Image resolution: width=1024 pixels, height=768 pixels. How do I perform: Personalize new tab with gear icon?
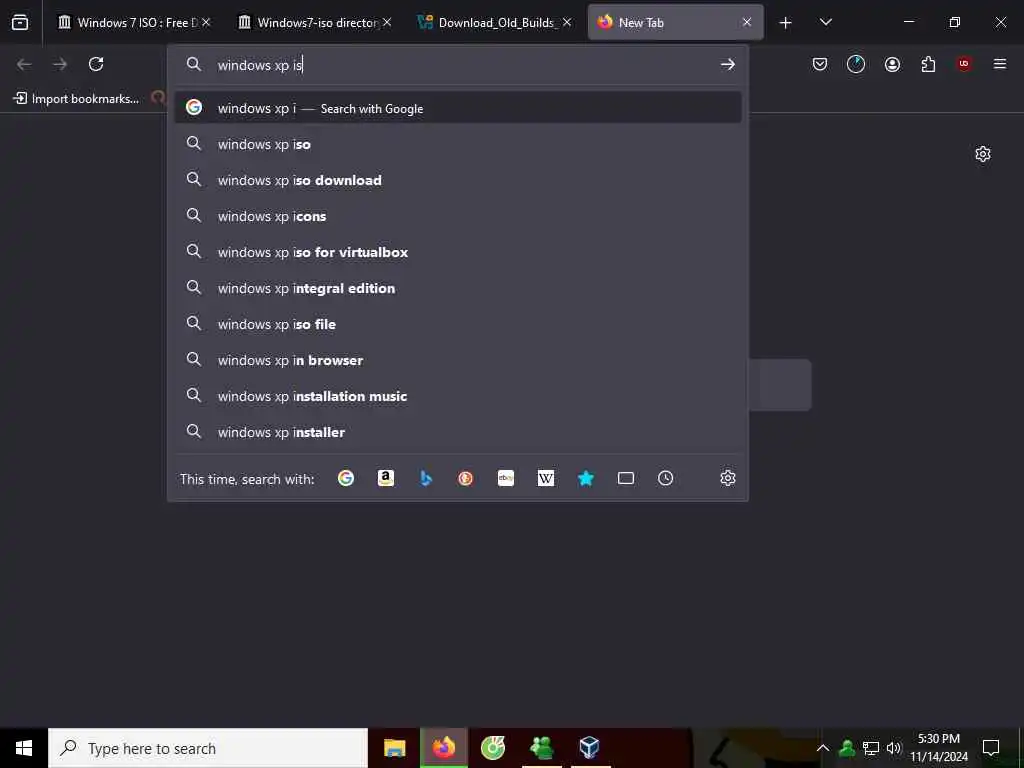(x=983, y=154)
